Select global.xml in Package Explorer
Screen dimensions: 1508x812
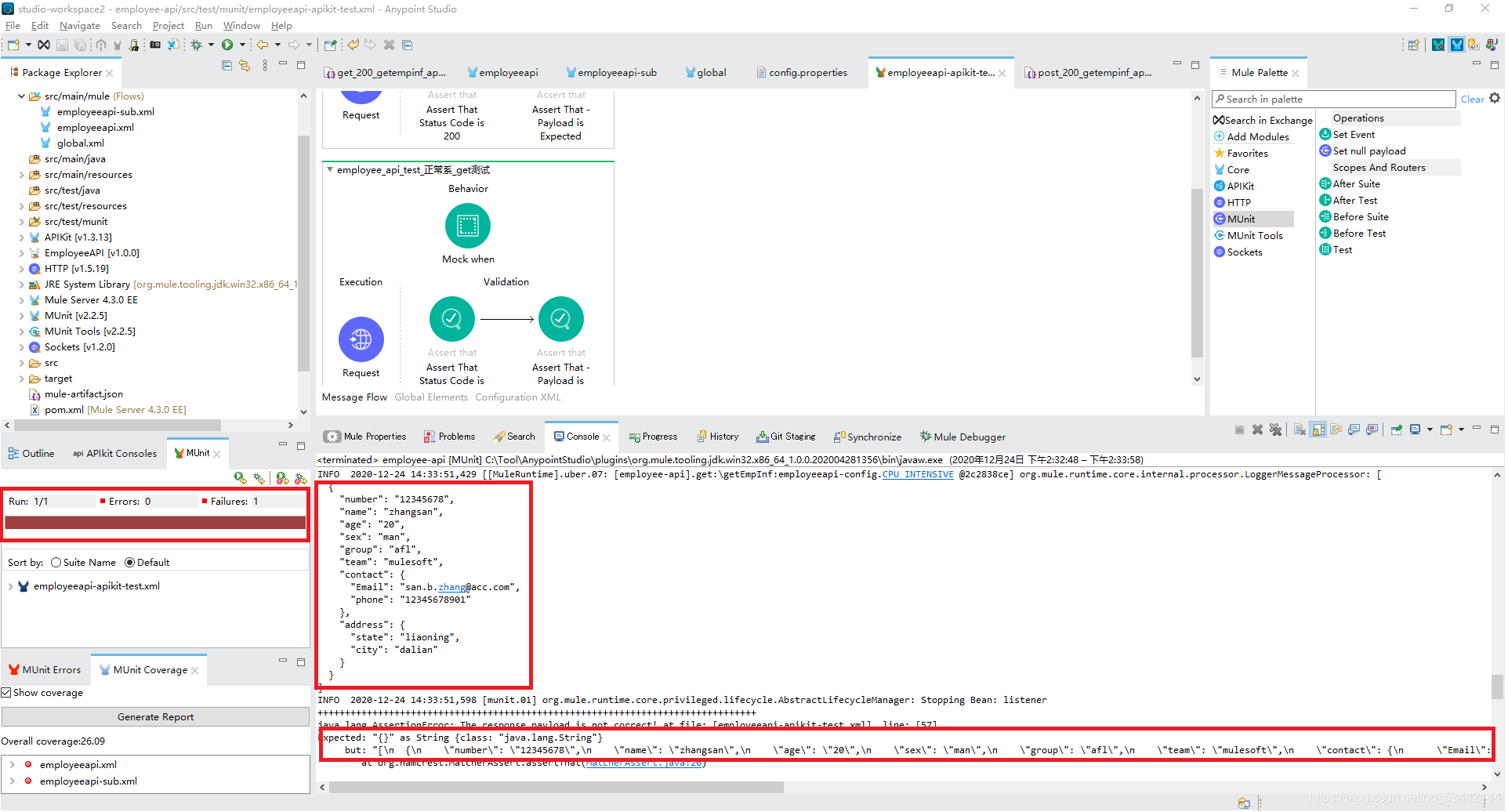tap(72, 143)
